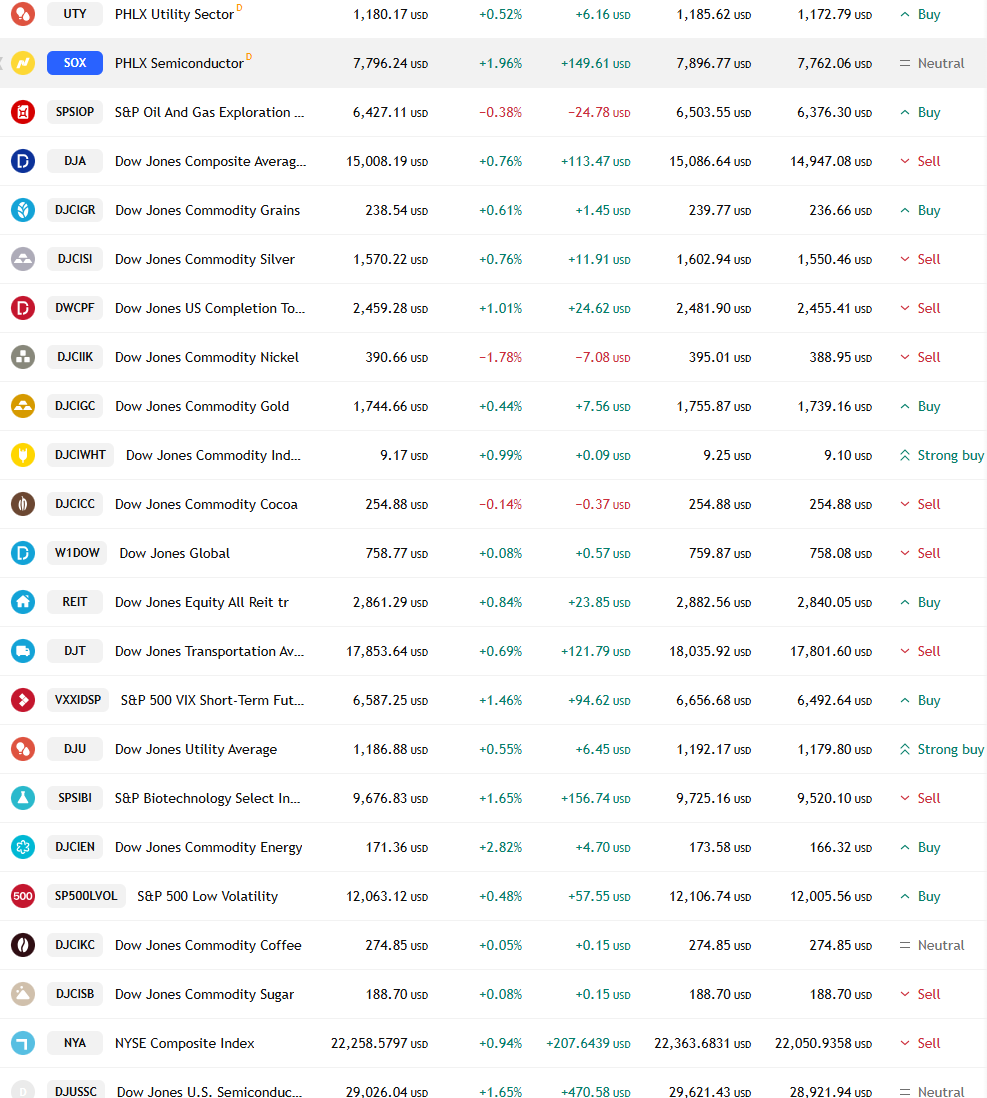Screen dimensions: 987x1098
Task: Click the PHLX Utility Sector logo icon
Action: tap(22, 14)
